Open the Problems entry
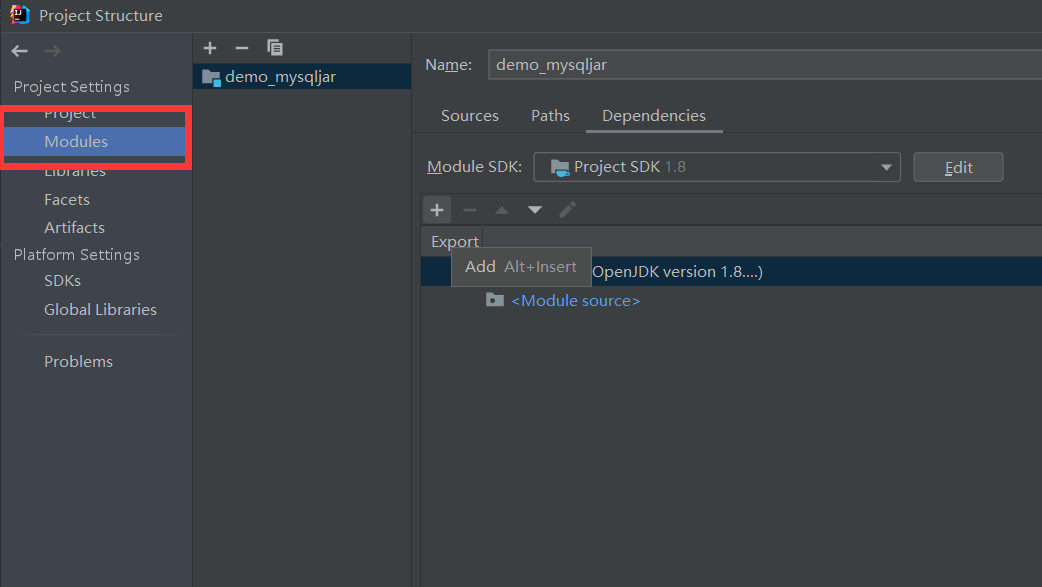Image resolution: width=1042 pixels, height=587 pixels. tap(78, 362)
